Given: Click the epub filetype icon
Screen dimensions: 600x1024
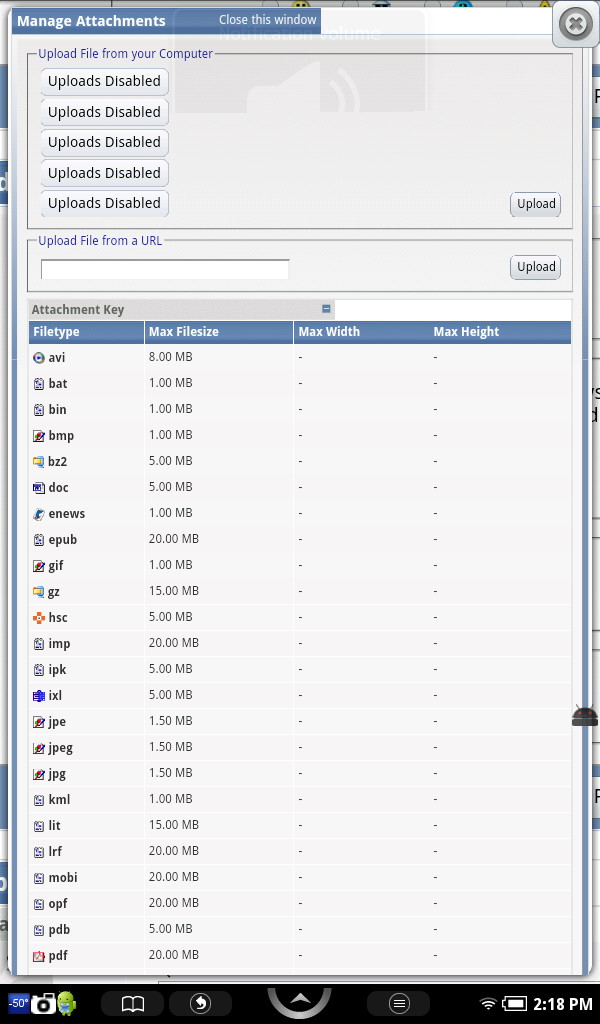Looking at the screenshot, I should tap(39, 540).
